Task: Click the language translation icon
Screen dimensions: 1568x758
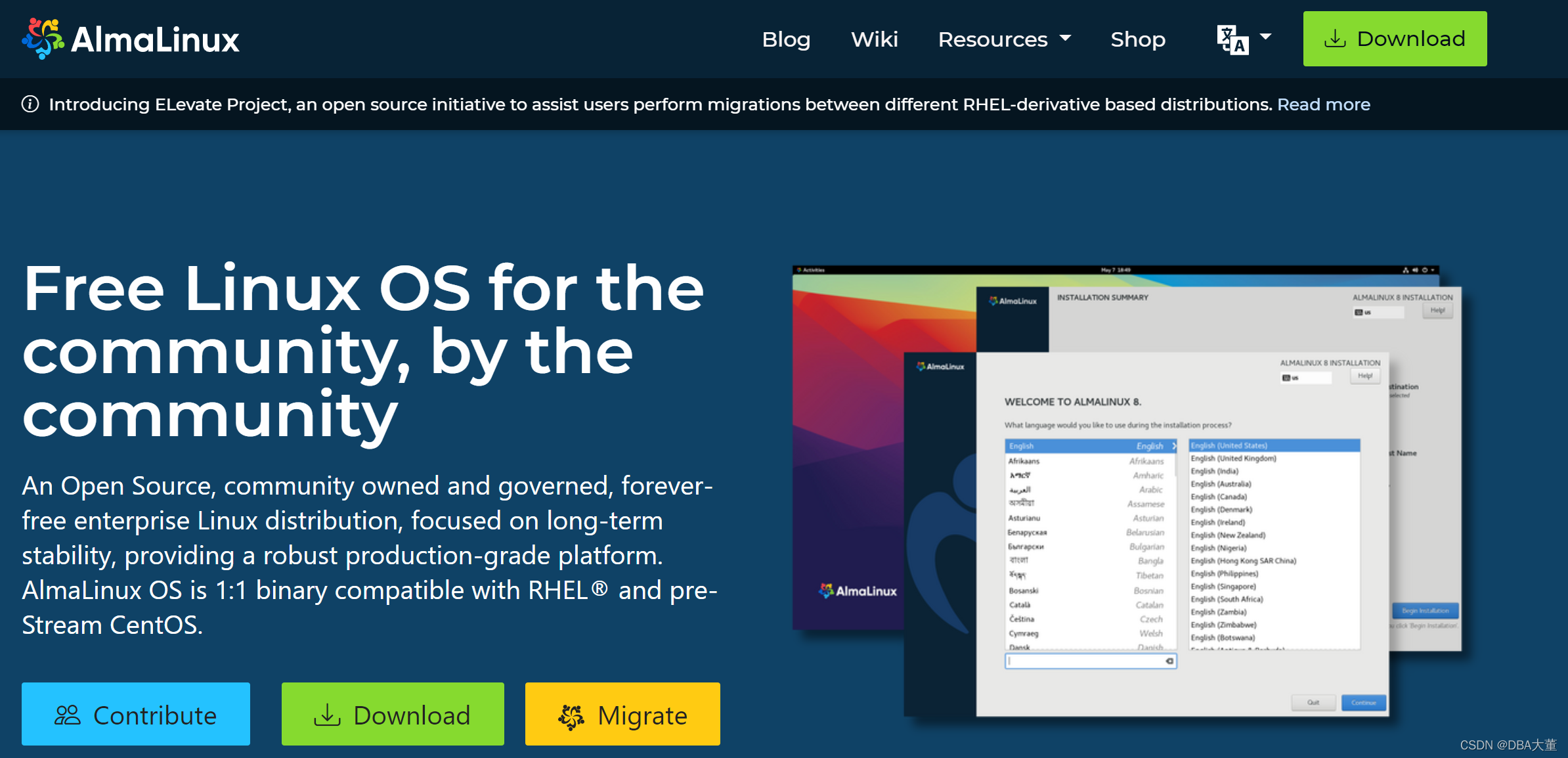Action: (x=1232, y=39)
